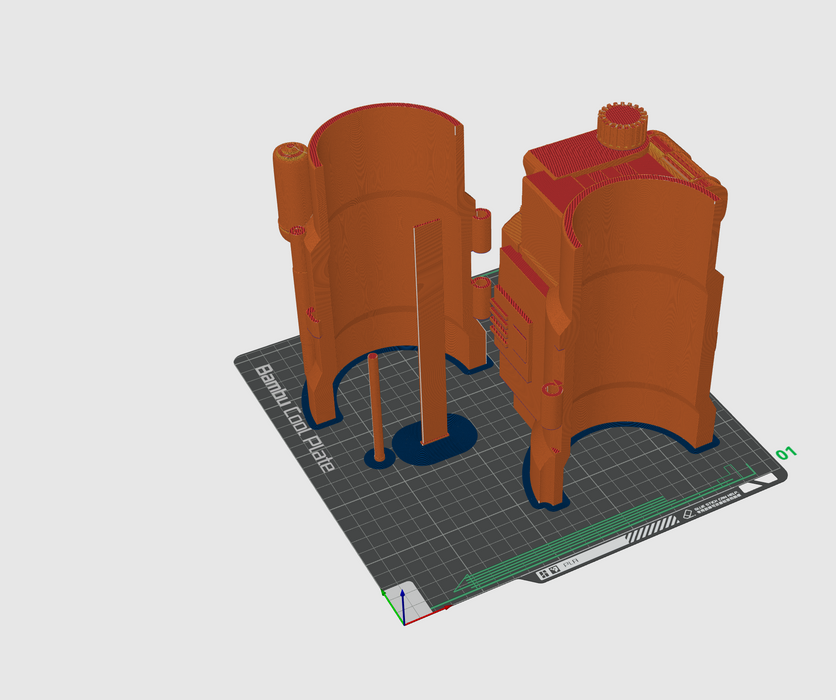Click the gear-shaped knob atop the right model
836x700 pixels.
pos(621,125)
